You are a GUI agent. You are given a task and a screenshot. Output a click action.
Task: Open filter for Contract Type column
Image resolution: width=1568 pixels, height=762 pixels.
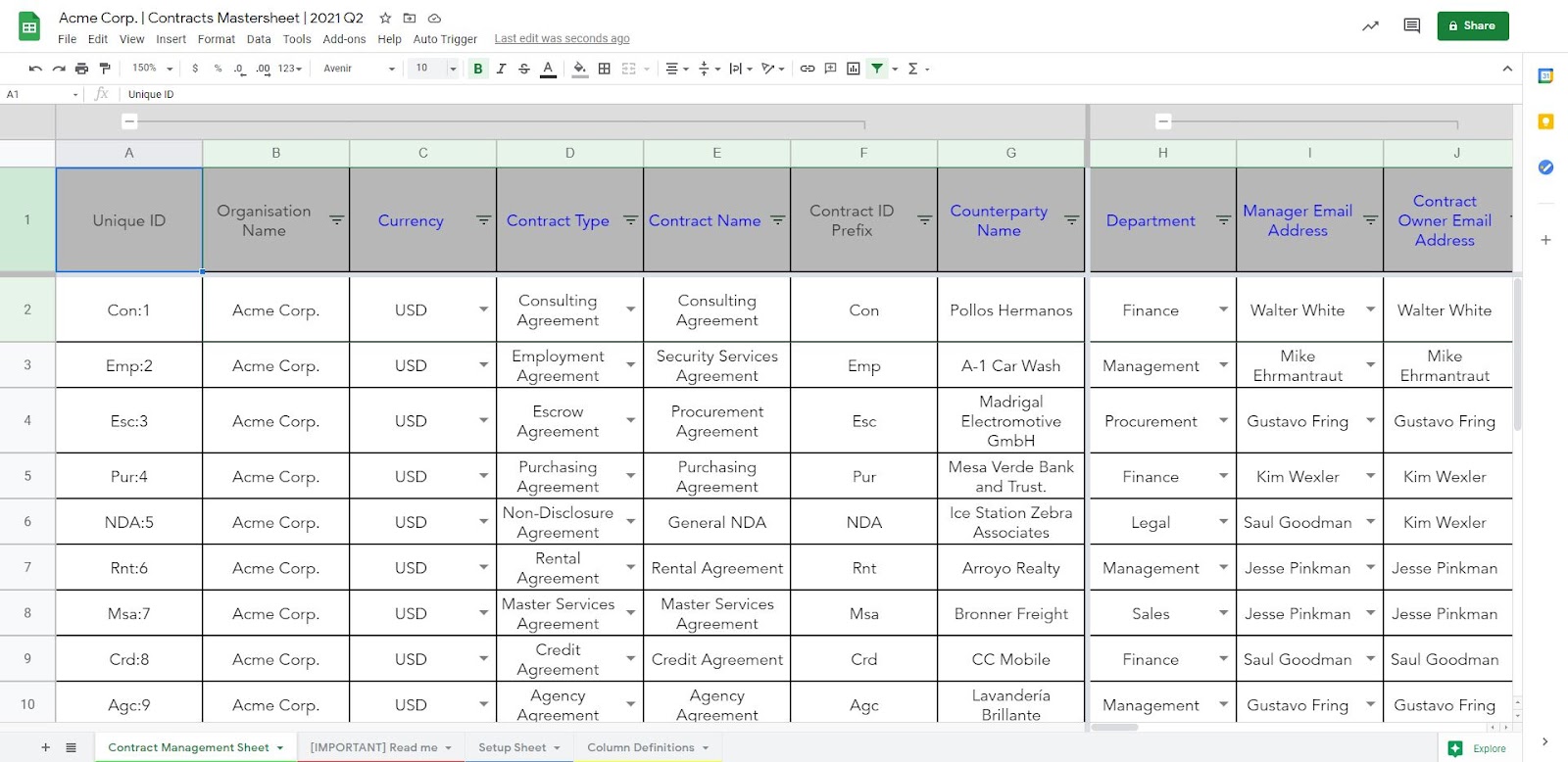[x=630, y=220]
